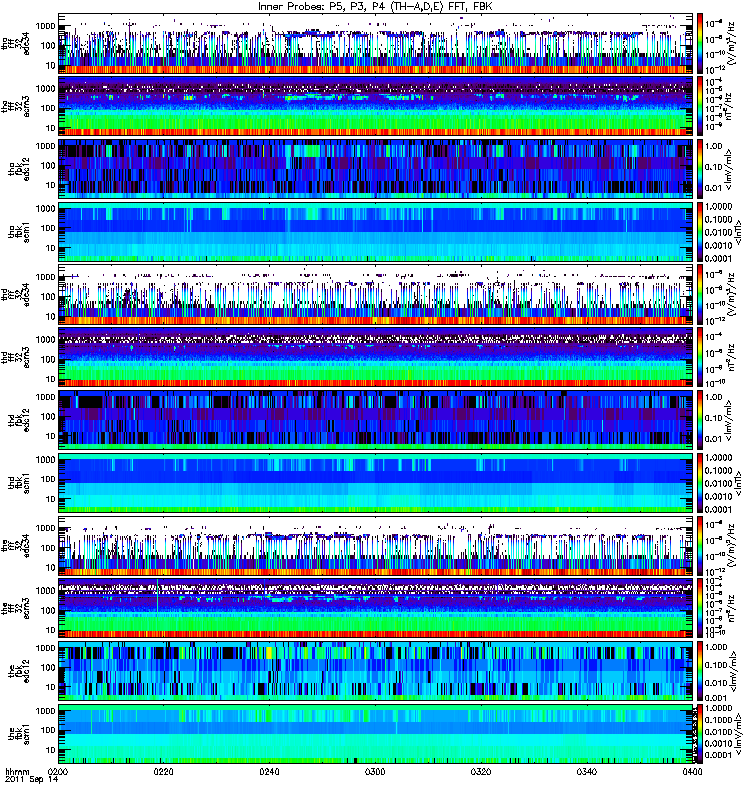Select the tha fbk edc12 filter bank panel
The height and width of the screenshot is (800, 750).
coord(376,169)
